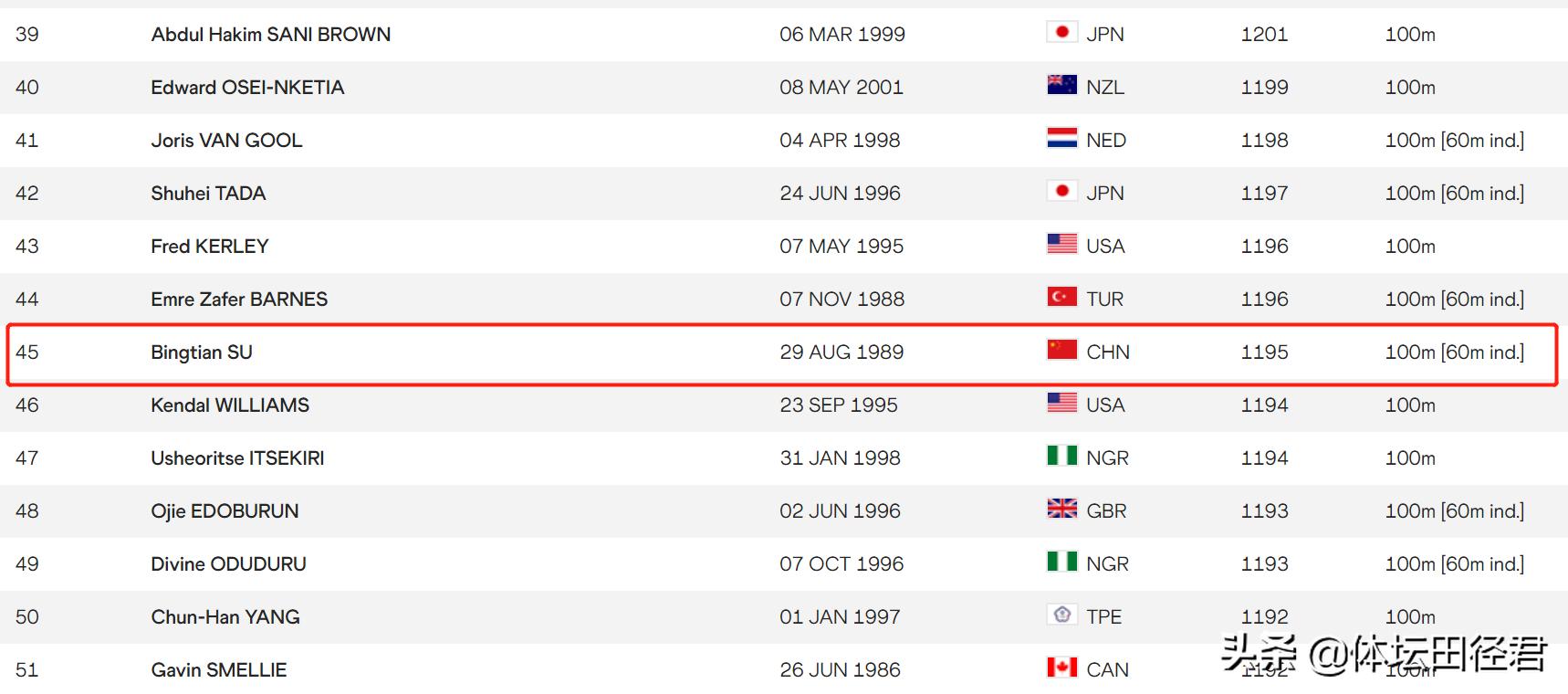1568x694 pixels.
Task: Click Emre Zafer BARNES name
Action: 239,300
